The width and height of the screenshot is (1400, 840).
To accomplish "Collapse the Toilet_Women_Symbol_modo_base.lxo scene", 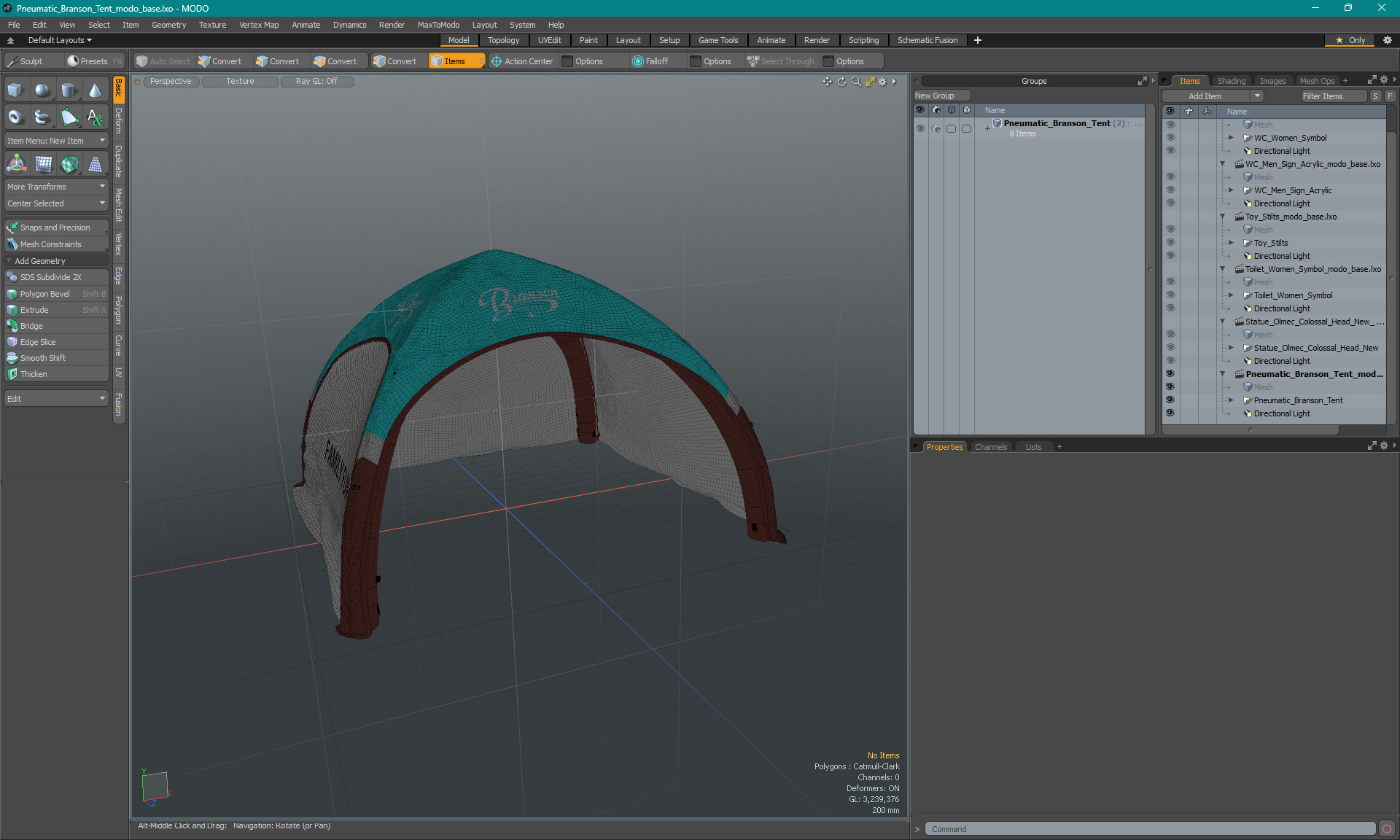I will point(1223,269).
